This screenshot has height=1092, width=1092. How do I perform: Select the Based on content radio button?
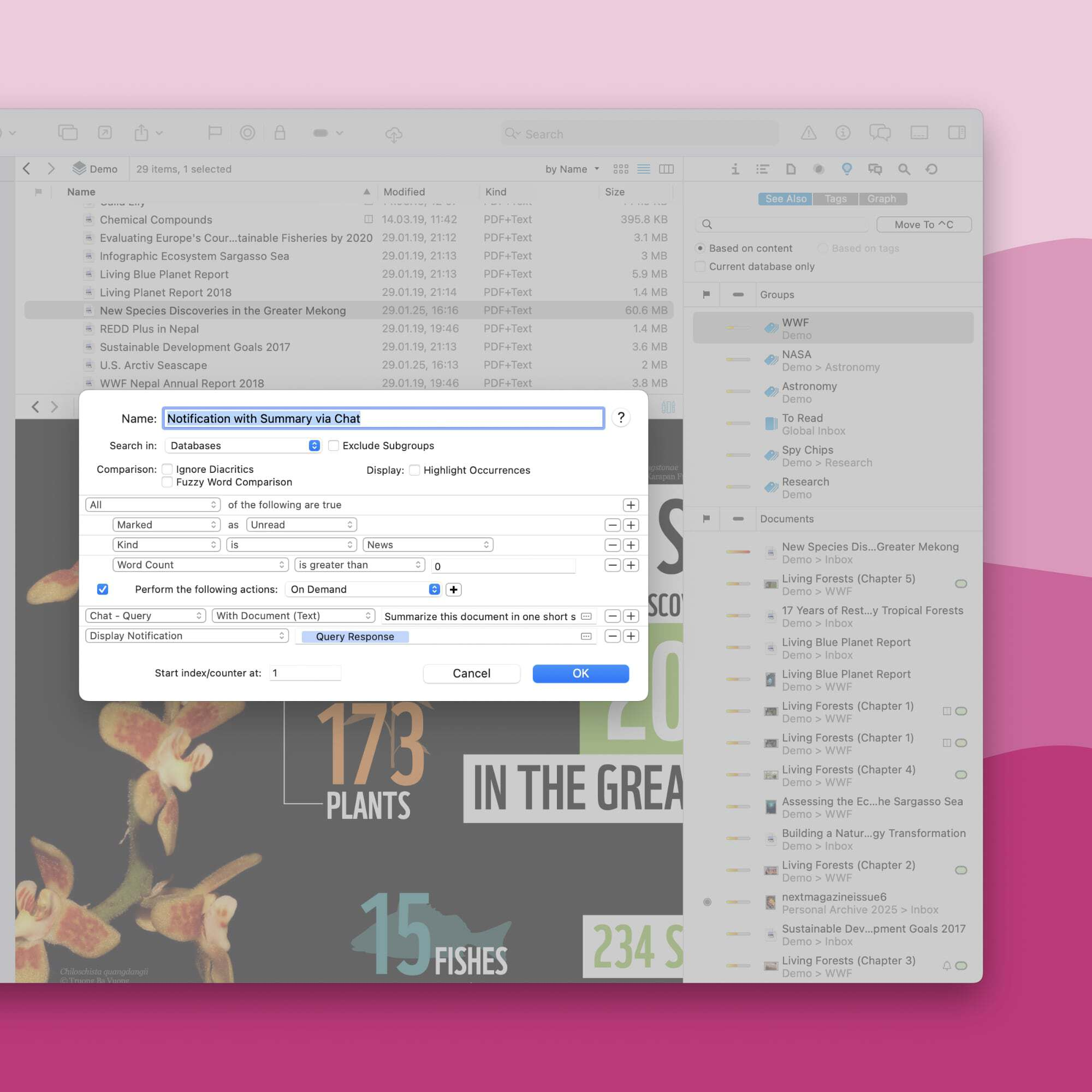700,248
